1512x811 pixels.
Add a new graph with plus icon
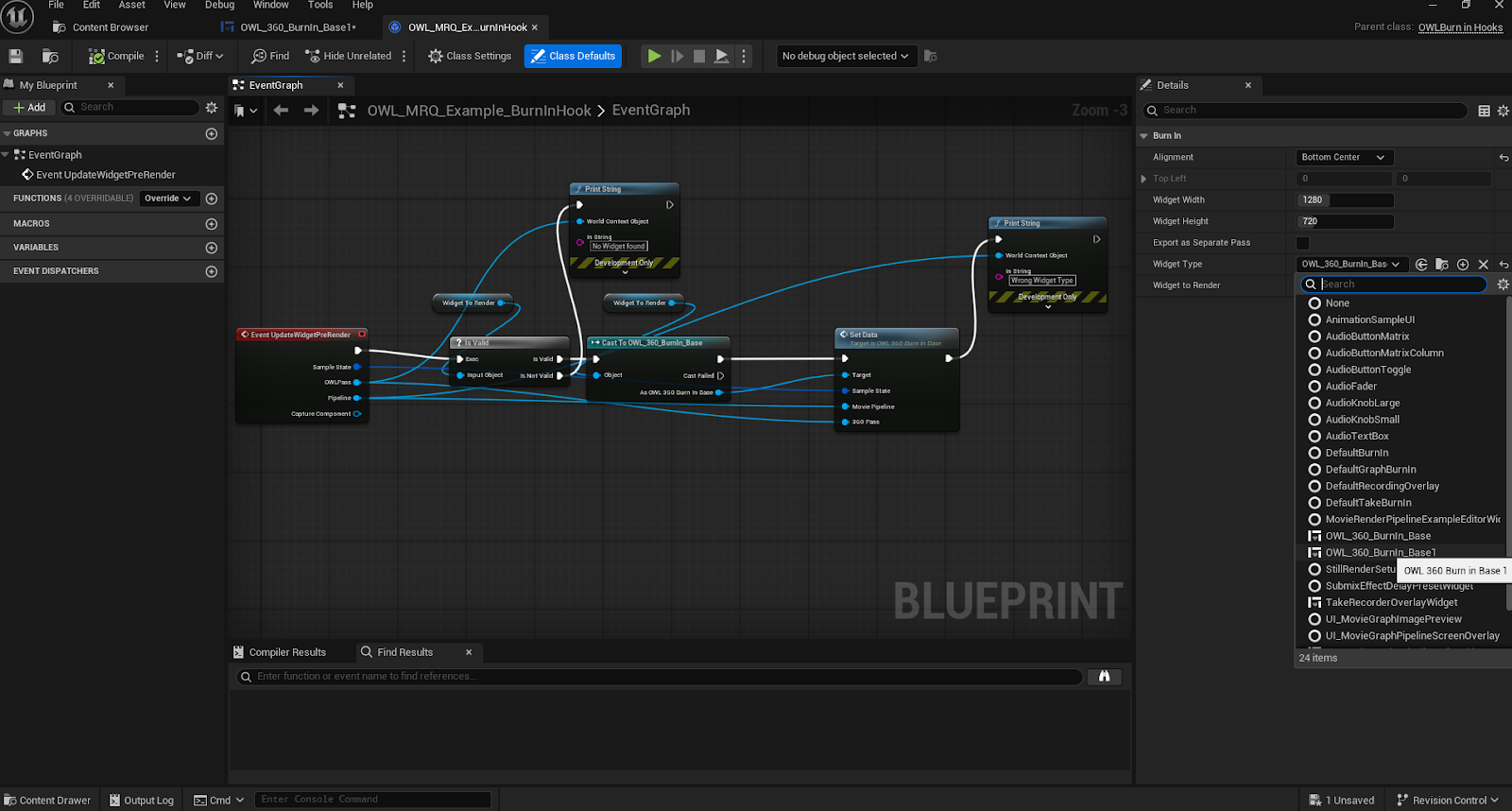click(212, 134)
